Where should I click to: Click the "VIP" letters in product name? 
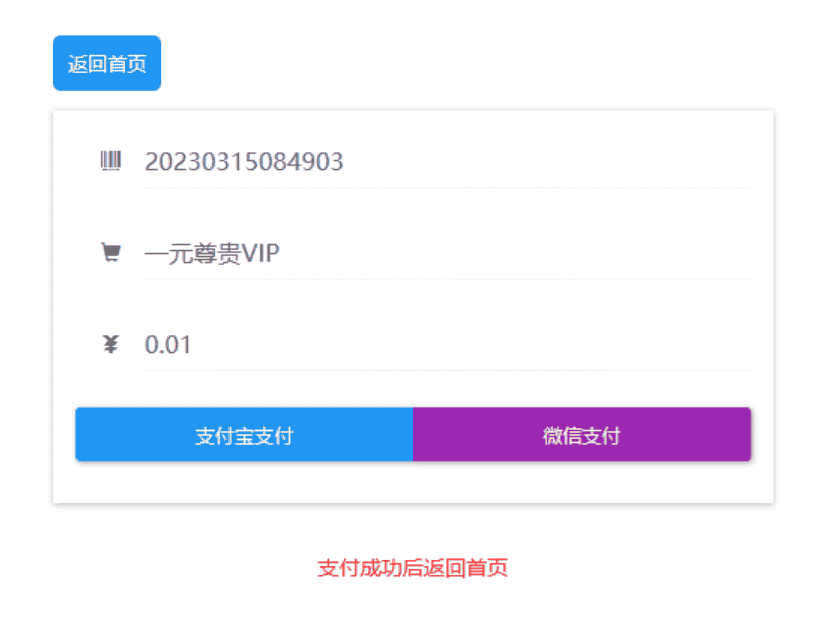261,254
